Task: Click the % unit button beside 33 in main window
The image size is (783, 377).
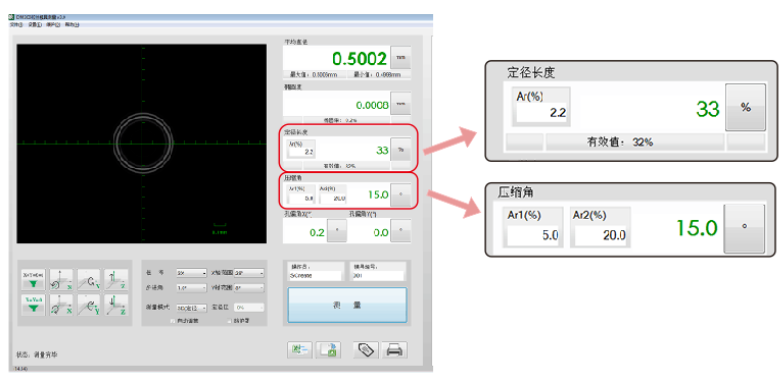Action: tap(400, 149)
